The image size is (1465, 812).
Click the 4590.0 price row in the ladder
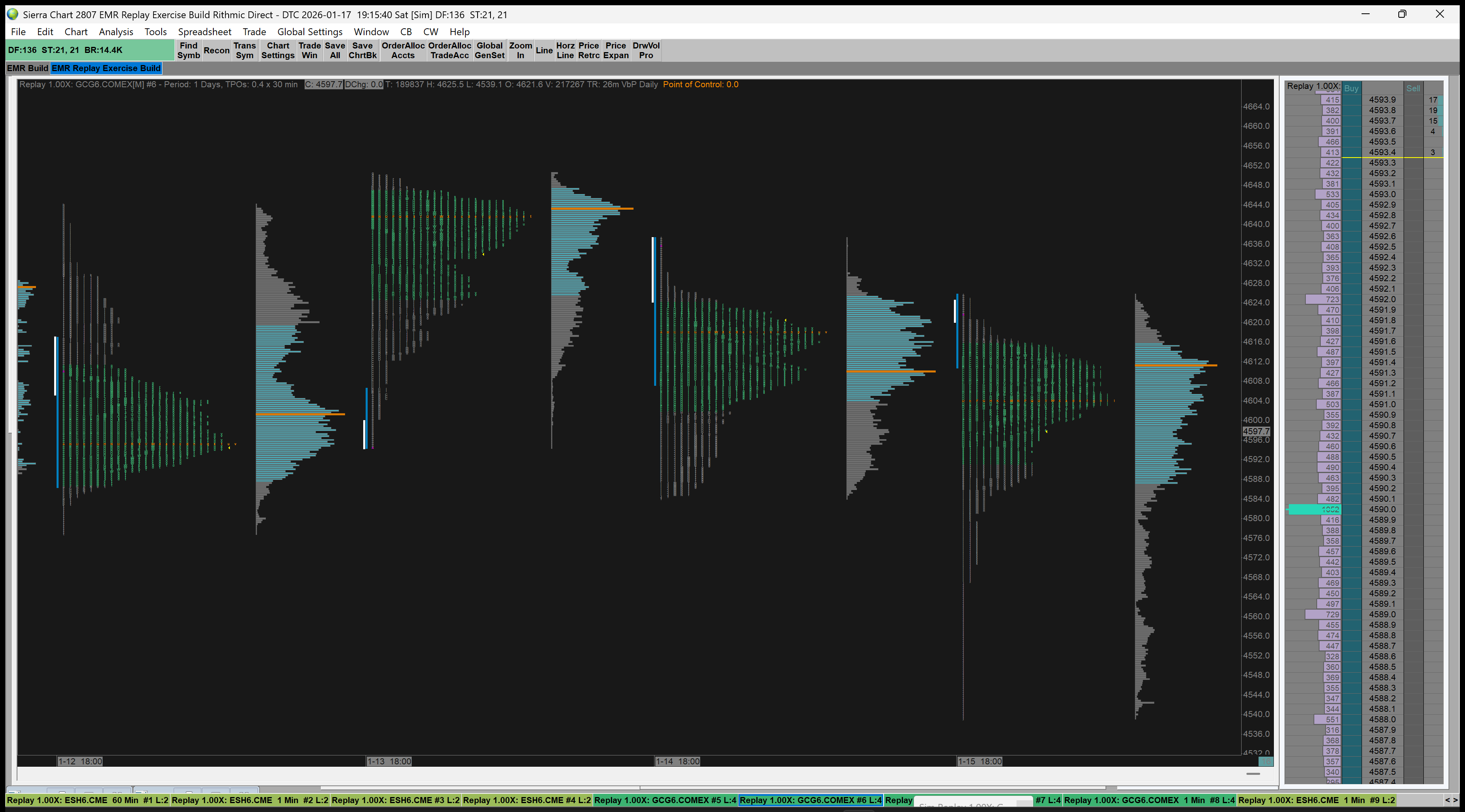1381,509
